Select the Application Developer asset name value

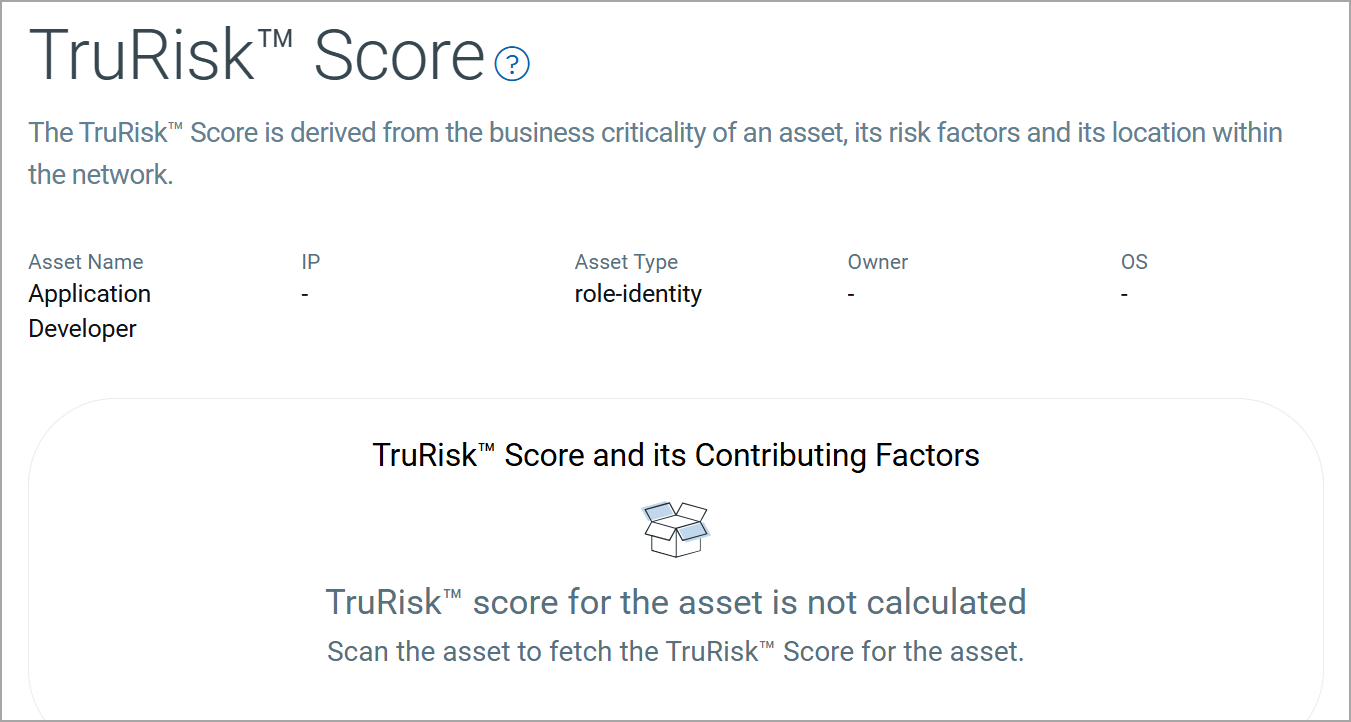pyautogui.click(x=89, y=311)
